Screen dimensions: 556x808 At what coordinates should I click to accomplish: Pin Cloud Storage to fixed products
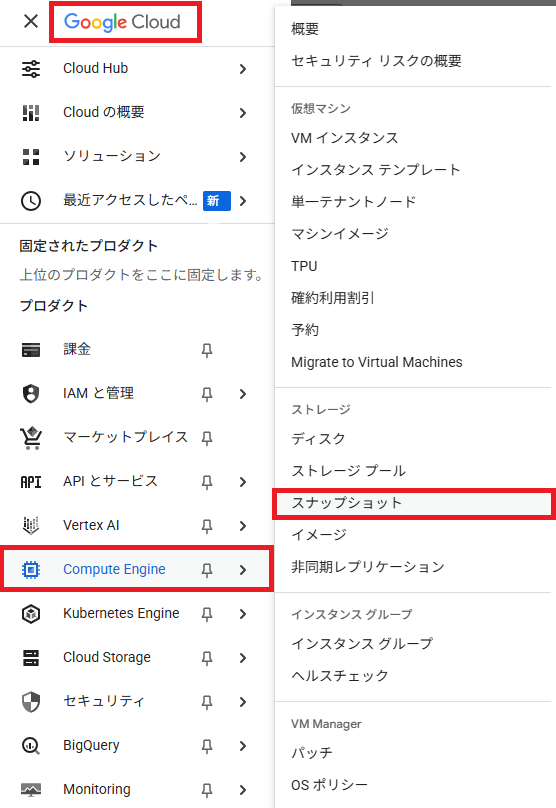coord(207,658)
